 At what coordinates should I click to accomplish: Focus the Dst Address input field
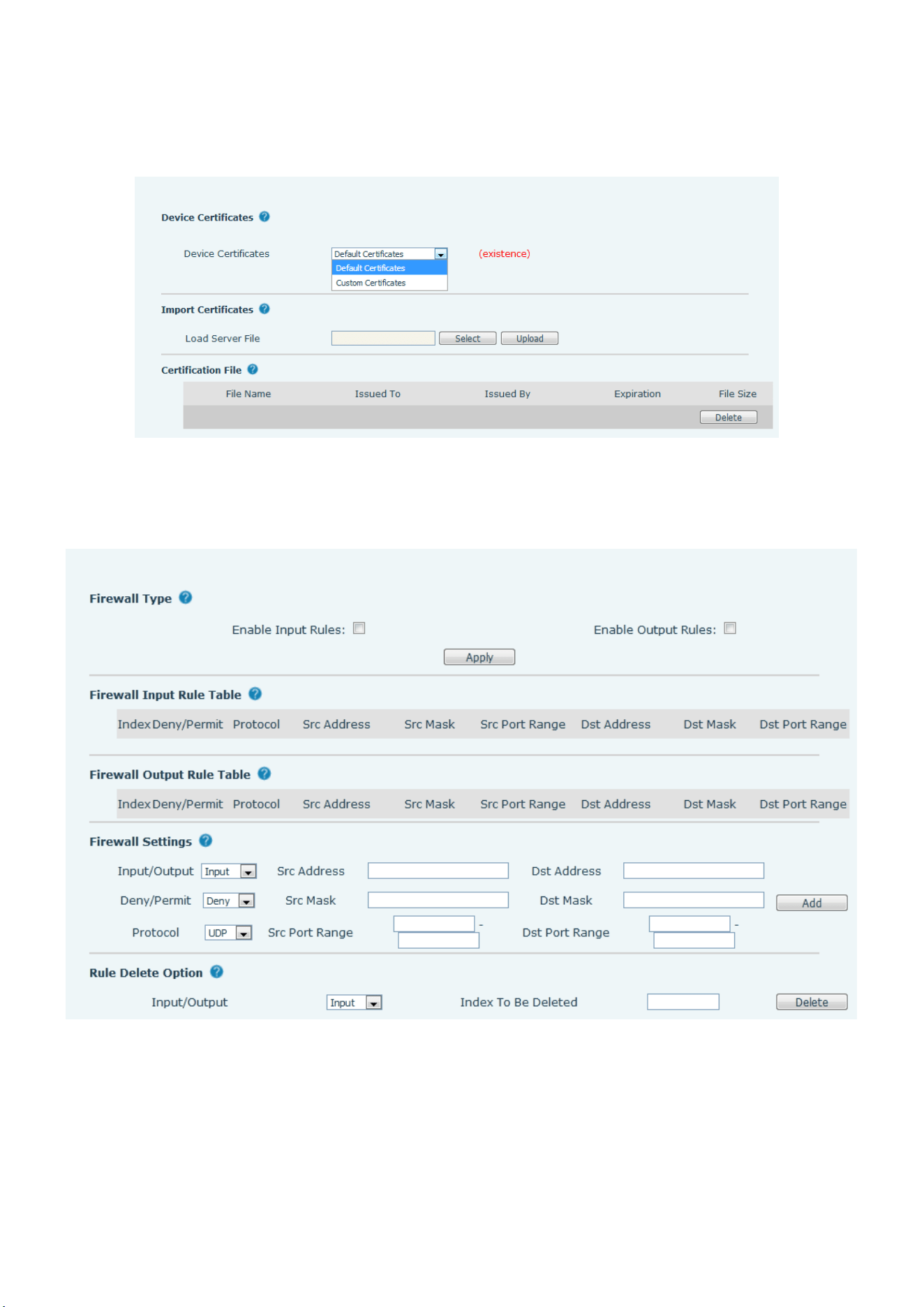694,871
